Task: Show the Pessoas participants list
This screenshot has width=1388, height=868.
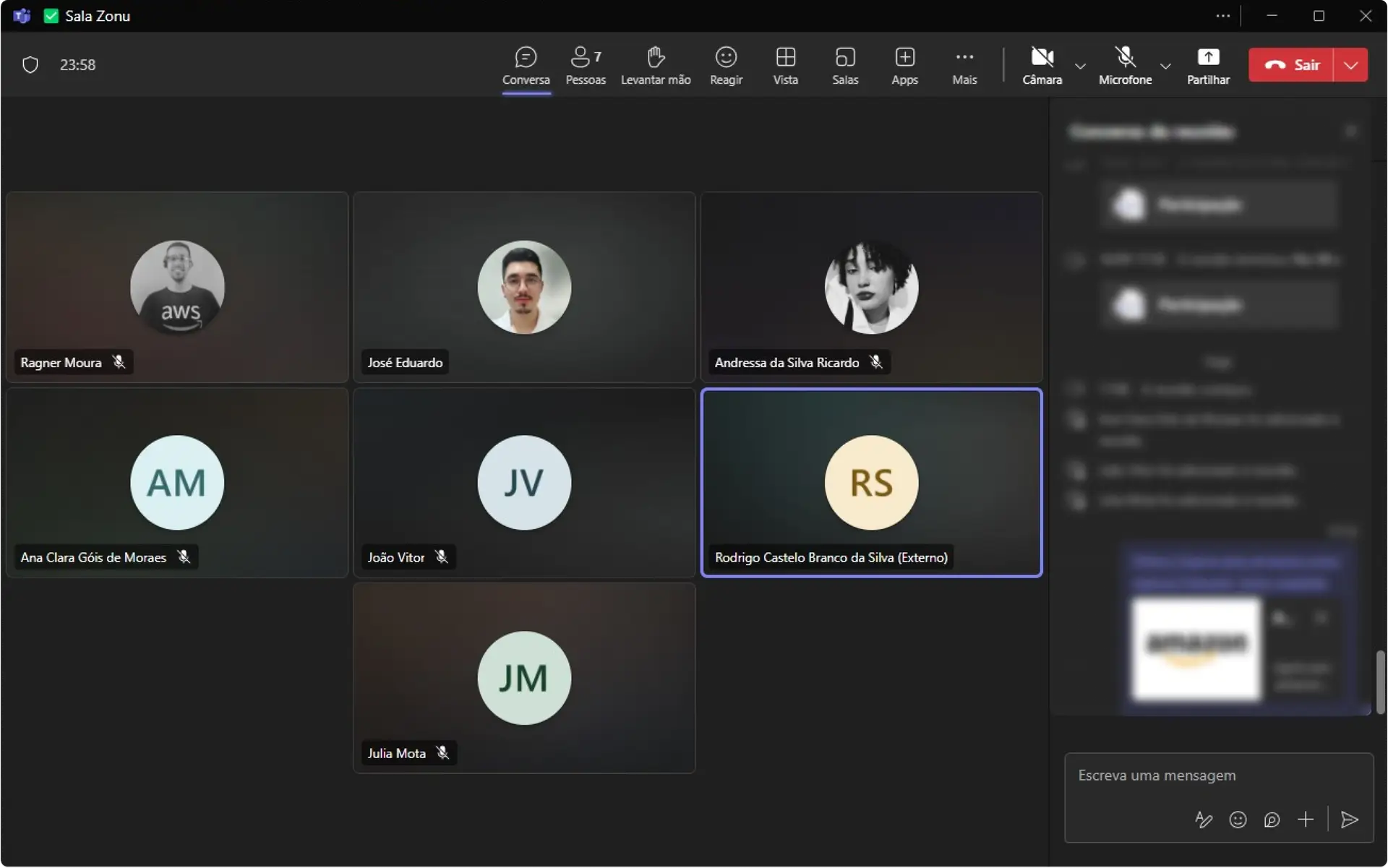Action: pos(586,65)
